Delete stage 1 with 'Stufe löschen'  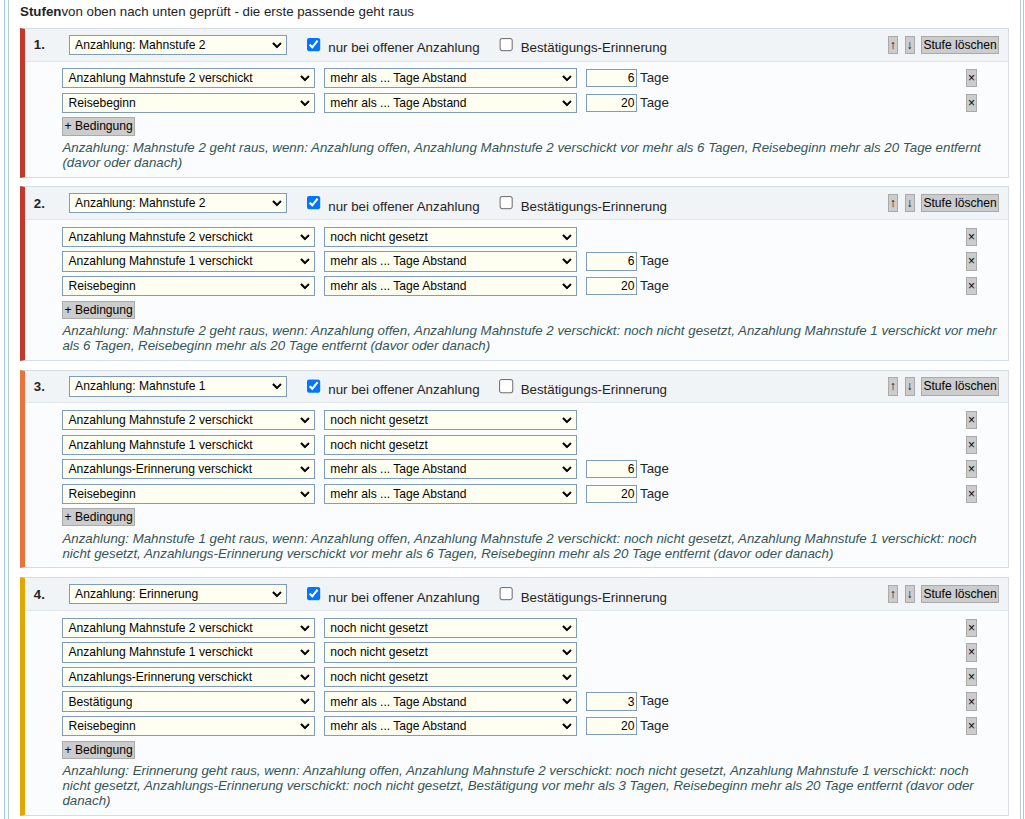click(960, 45)
